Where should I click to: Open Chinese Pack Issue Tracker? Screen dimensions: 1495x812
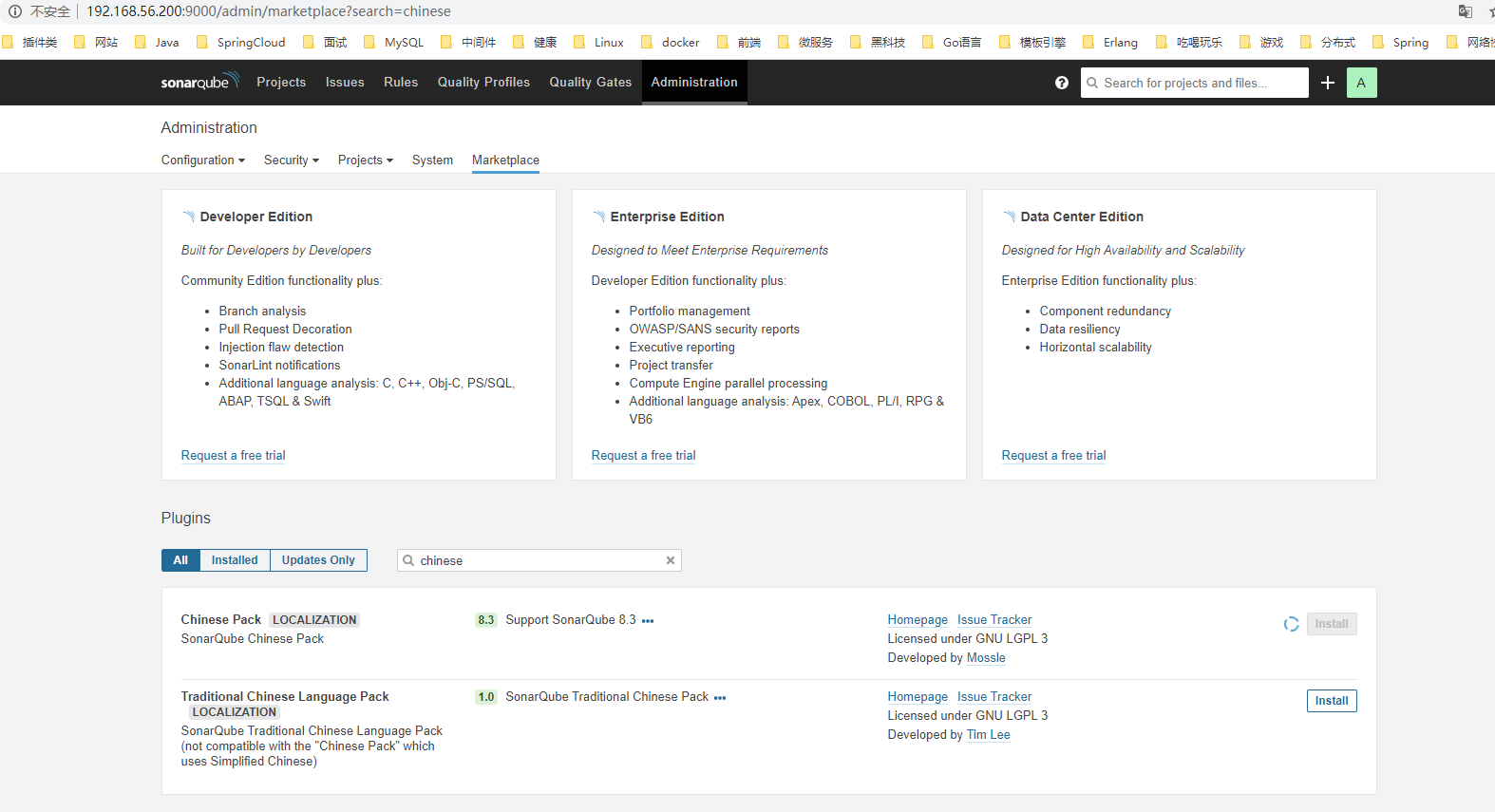(994, 620)
